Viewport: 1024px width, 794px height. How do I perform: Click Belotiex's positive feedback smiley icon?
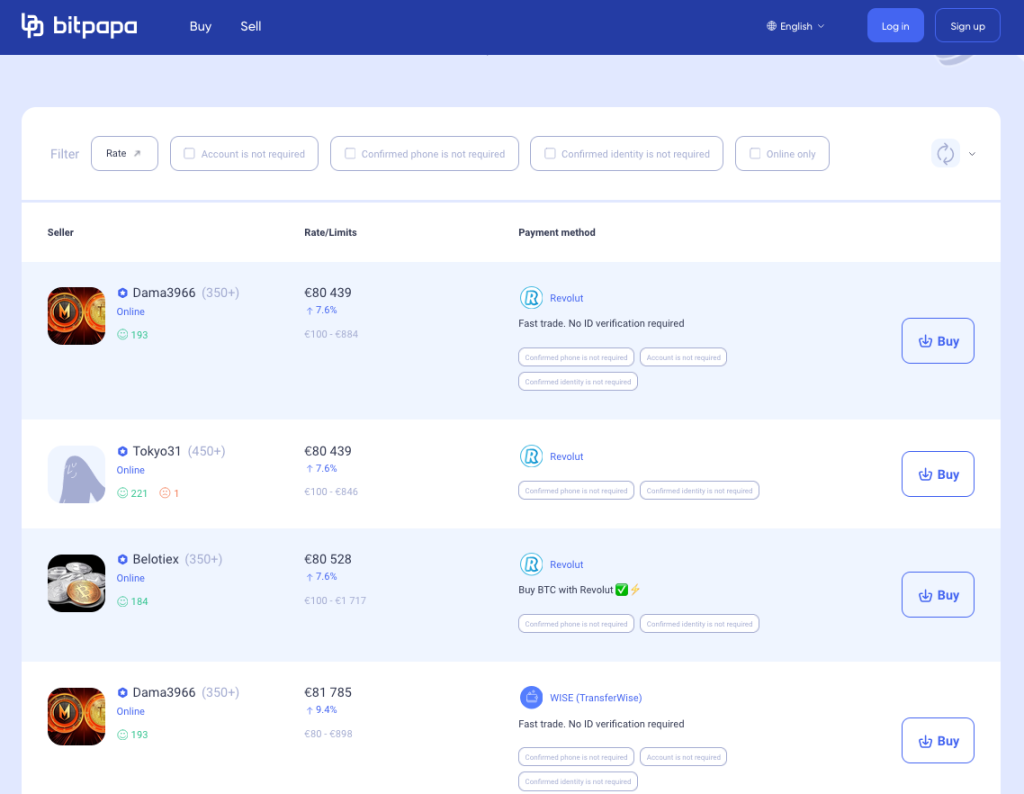pos(123,602)
